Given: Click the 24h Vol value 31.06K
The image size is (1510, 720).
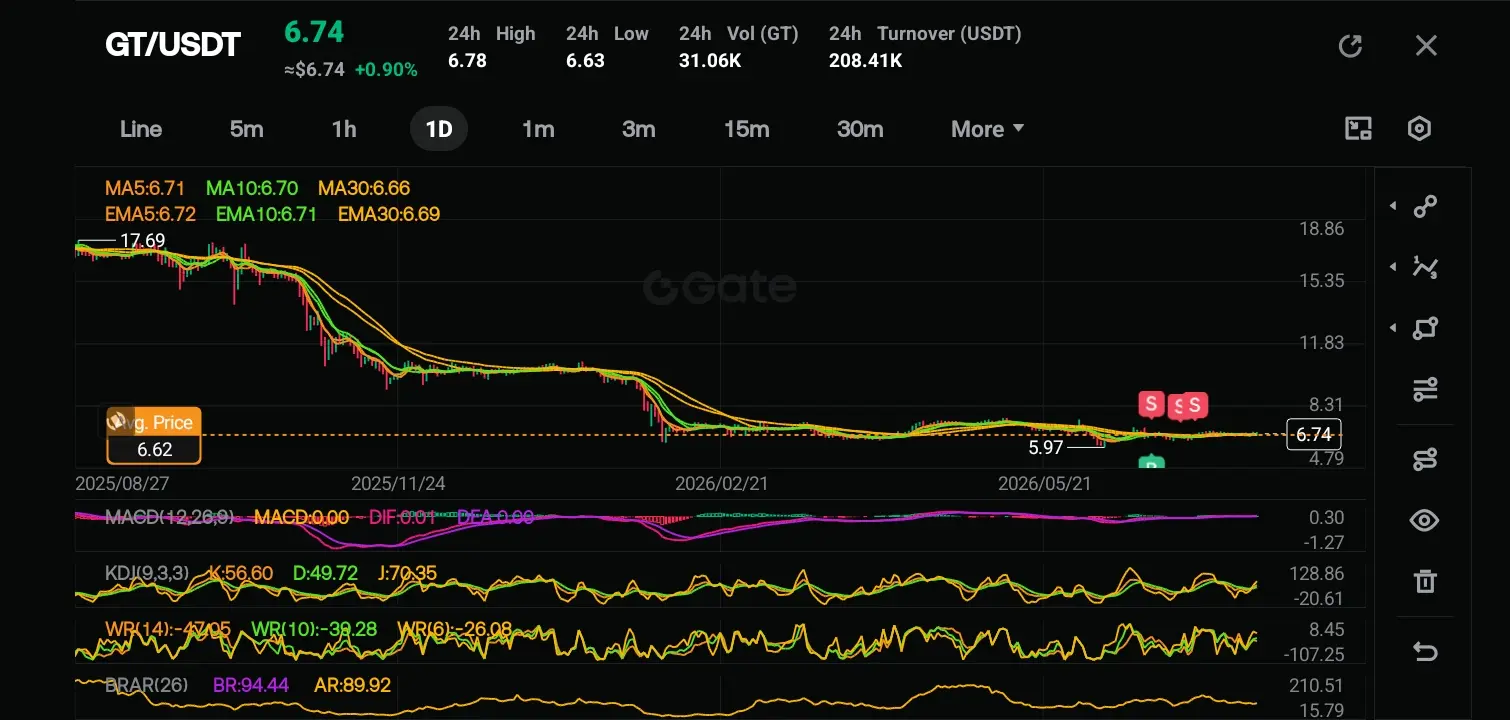Looking at the screenshot, I should (710, 61).
